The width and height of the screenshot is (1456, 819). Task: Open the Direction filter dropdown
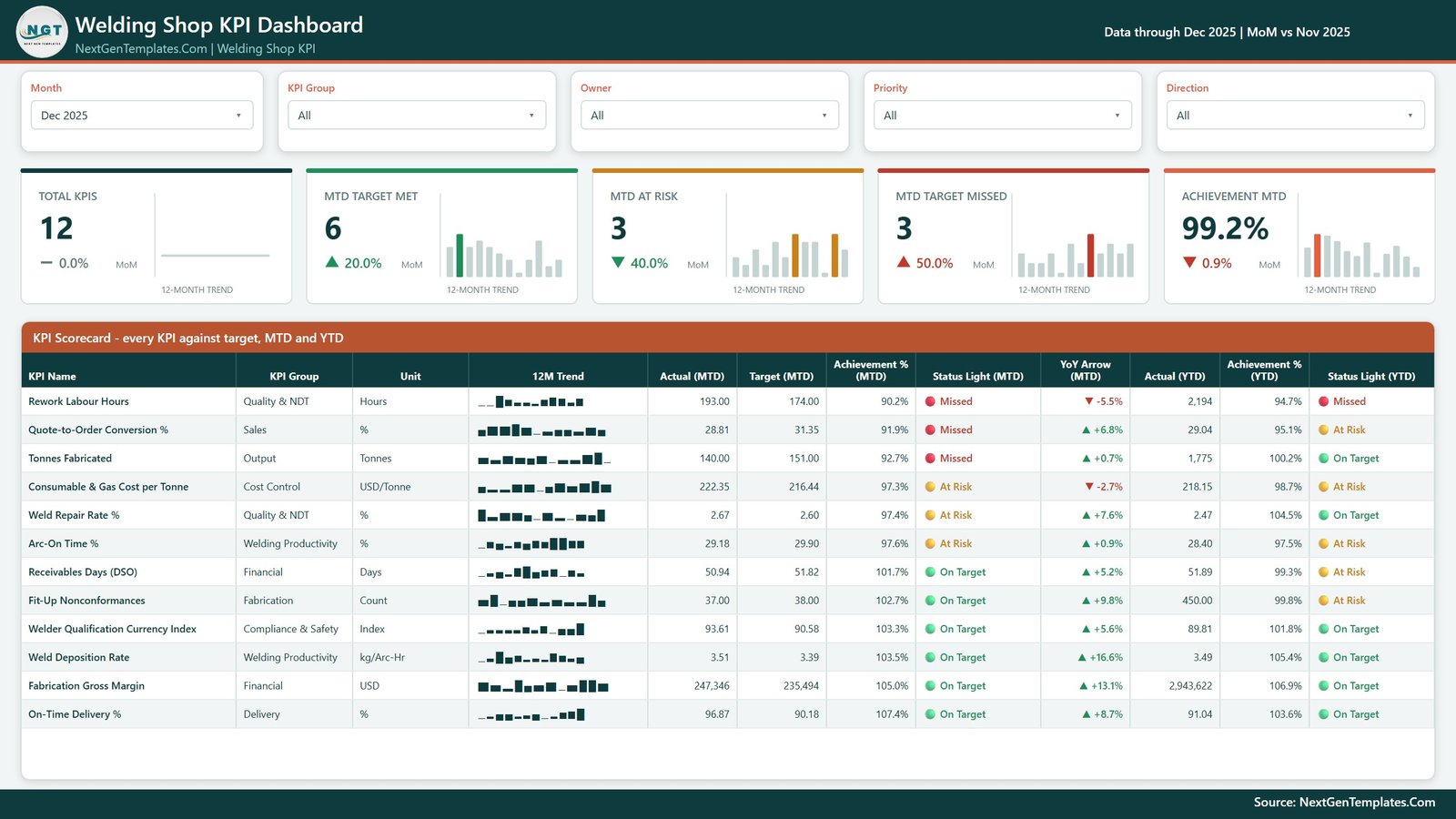(1296, 116)
